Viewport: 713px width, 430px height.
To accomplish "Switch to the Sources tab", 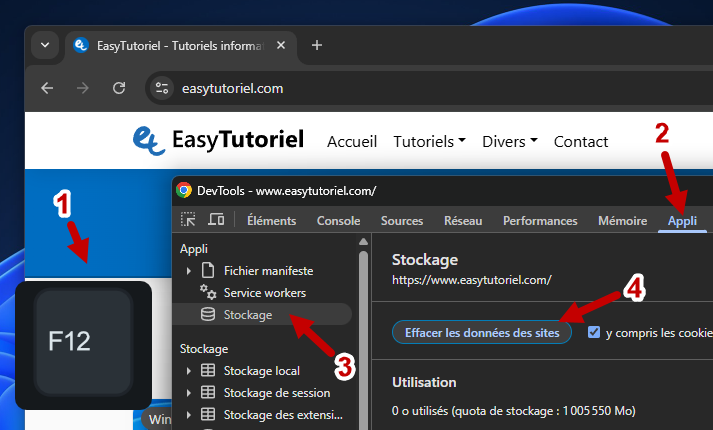I will click(x=402, y=221).
